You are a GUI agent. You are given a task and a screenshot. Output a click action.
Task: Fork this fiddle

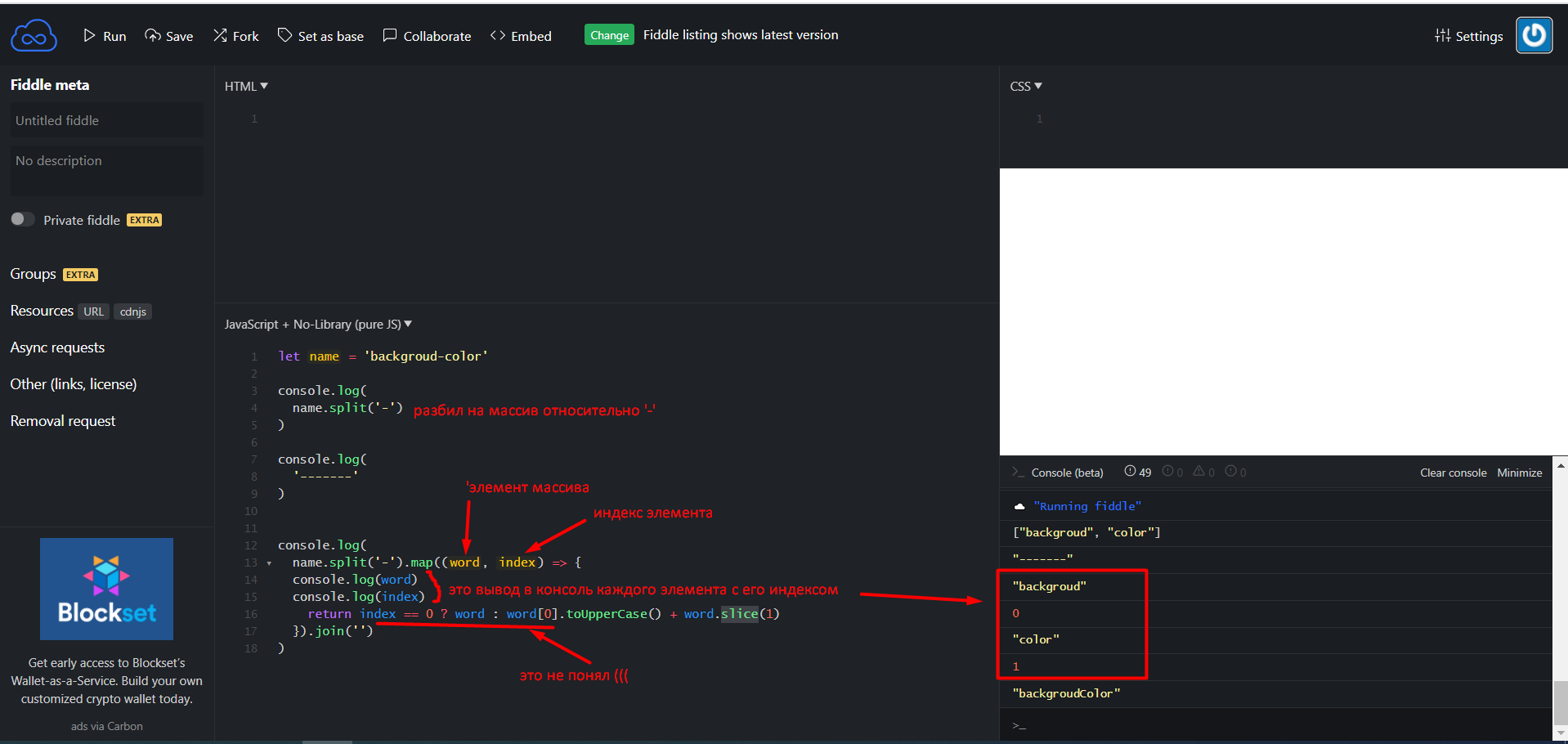(x=236, y=36)
